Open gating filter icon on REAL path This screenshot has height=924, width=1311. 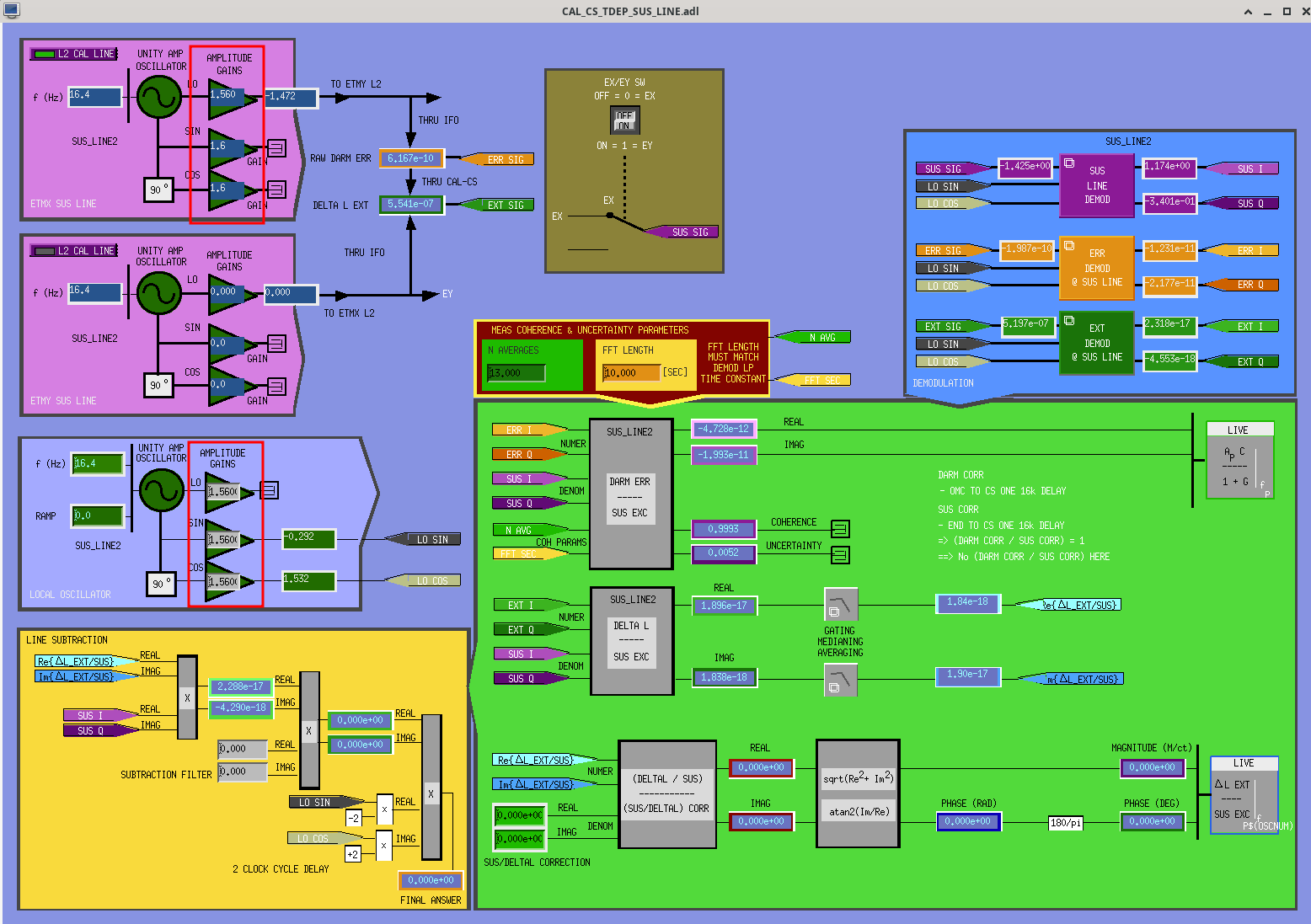[x=840, y=605]
